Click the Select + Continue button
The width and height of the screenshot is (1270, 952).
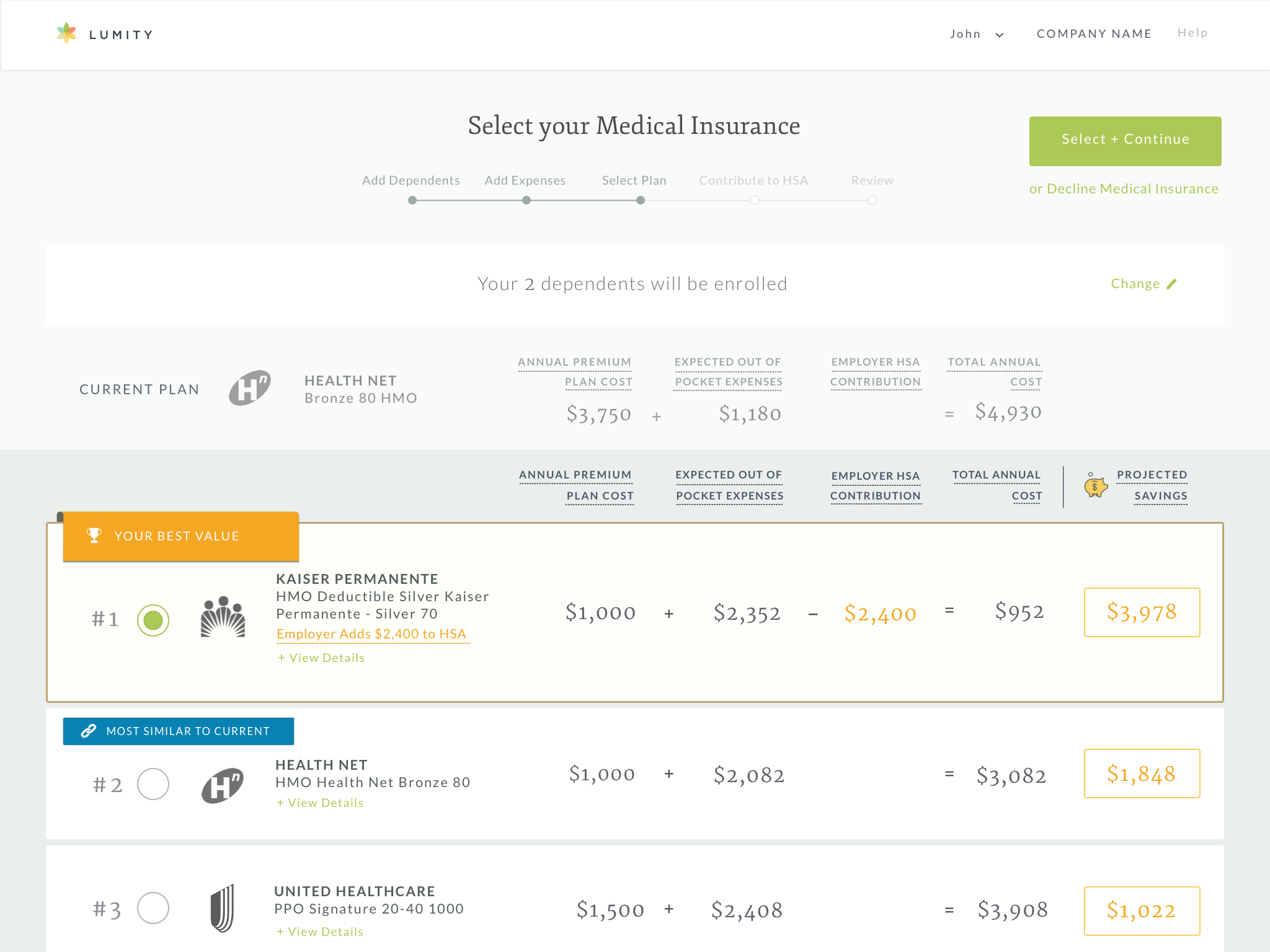1126,141
